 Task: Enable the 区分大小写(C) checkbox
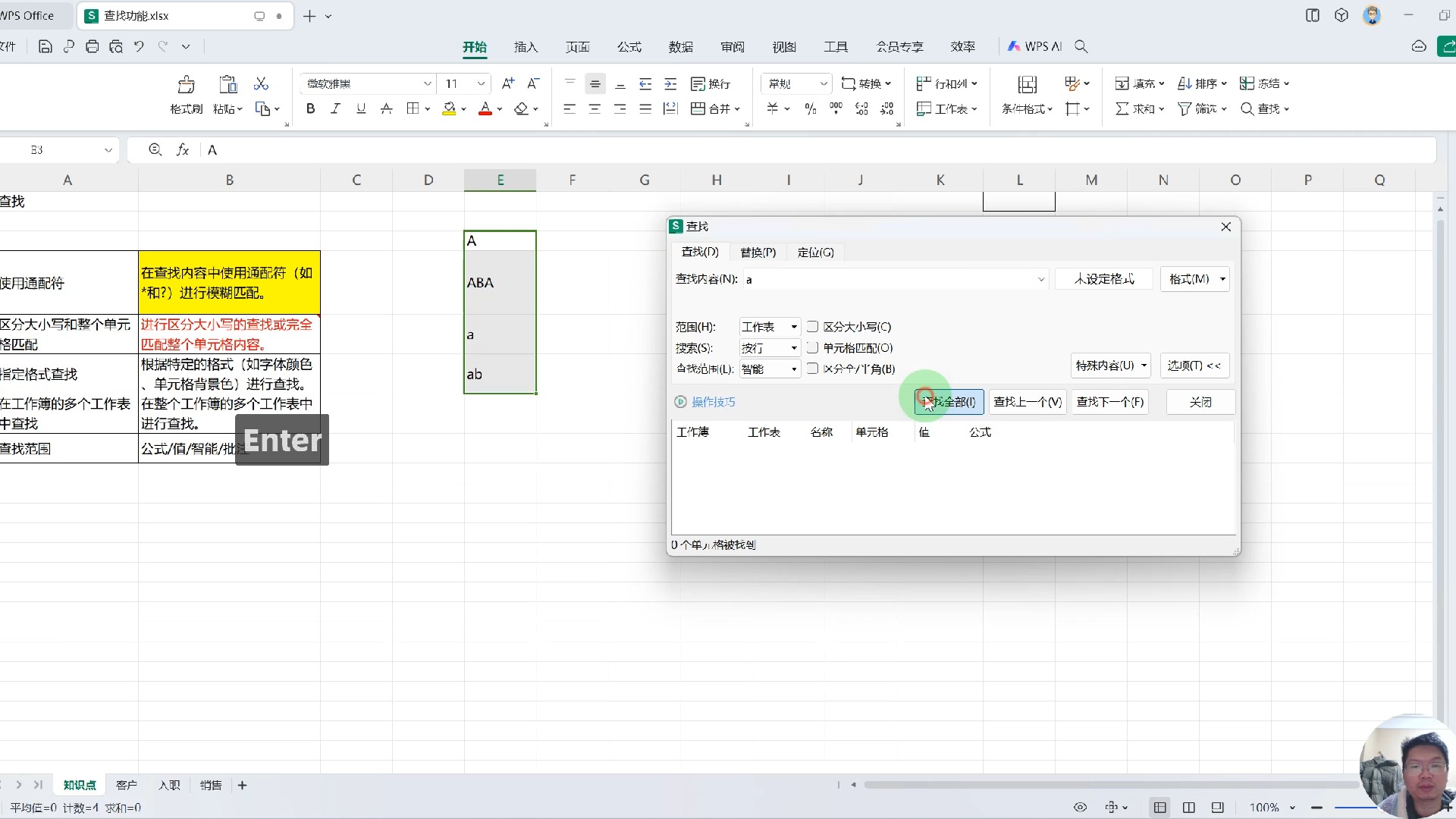point(812,326)
